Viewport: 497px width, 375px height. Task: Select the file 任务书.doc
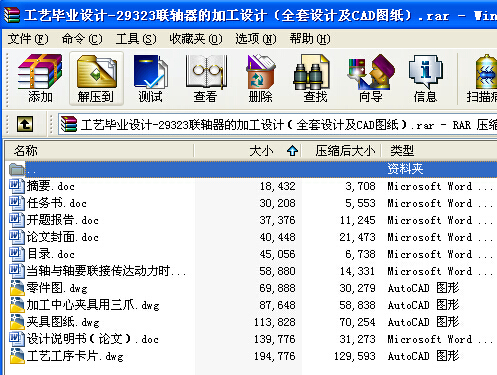tap(57, 203)
